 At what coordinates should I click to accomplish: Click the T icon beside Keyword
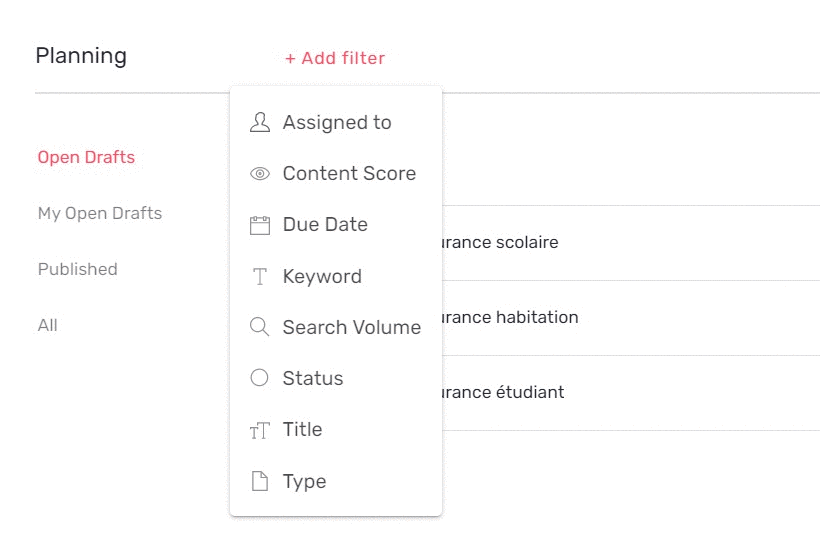pos(260,277)
